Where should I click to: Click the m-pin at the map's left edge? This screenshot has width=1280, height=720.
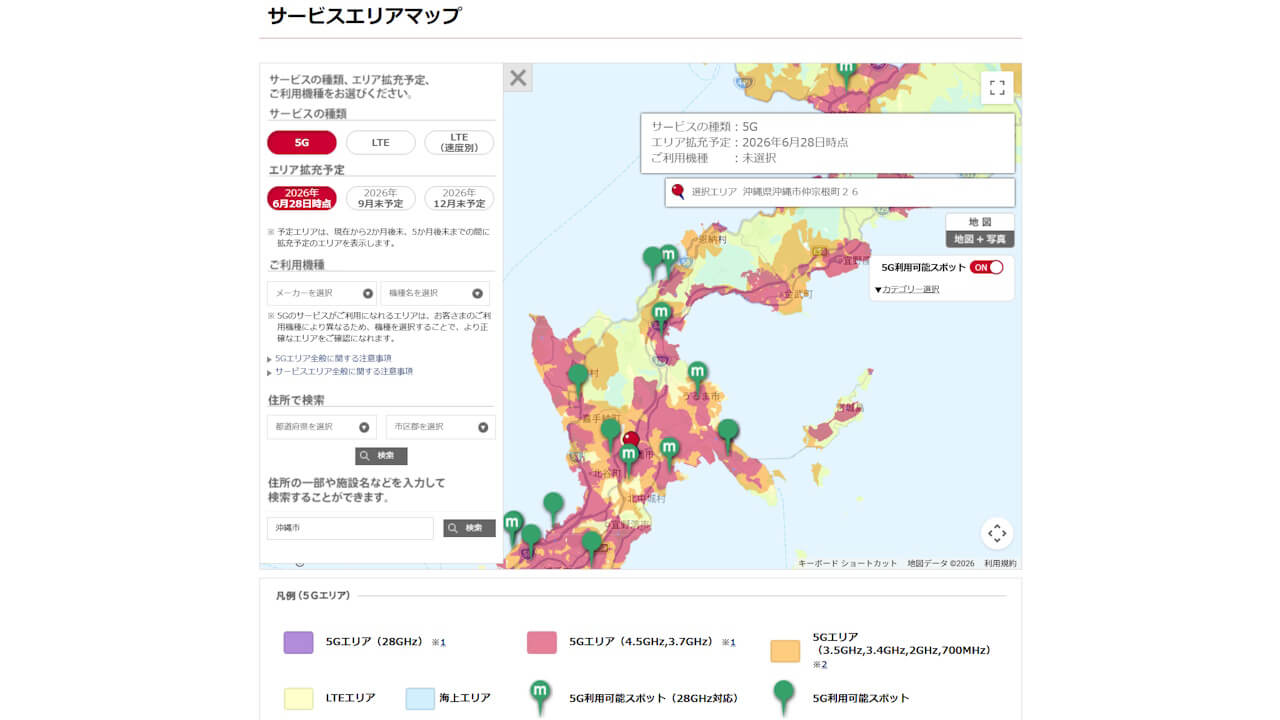pyautogui.click(x=513, y=527)
